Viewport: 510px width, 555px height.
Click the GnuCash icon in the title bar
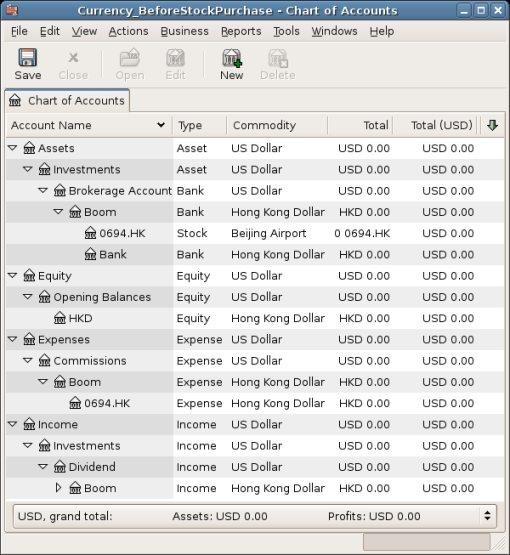pyautogui.click(x=12, y=10)
